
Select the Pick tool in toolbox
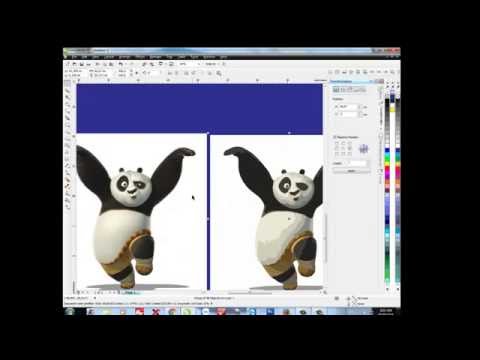point(68,83)
